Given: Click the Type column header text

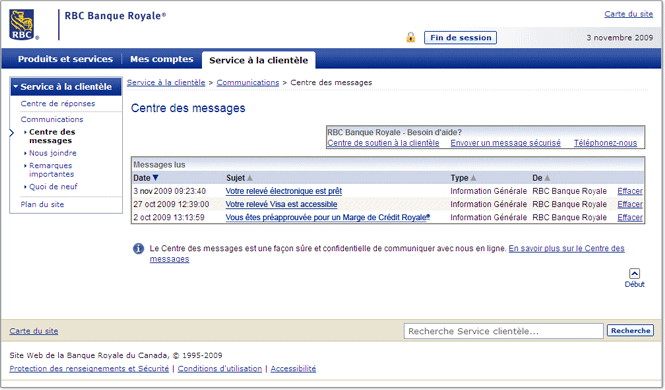Looking at the screenshot, I should click(459, 178).
